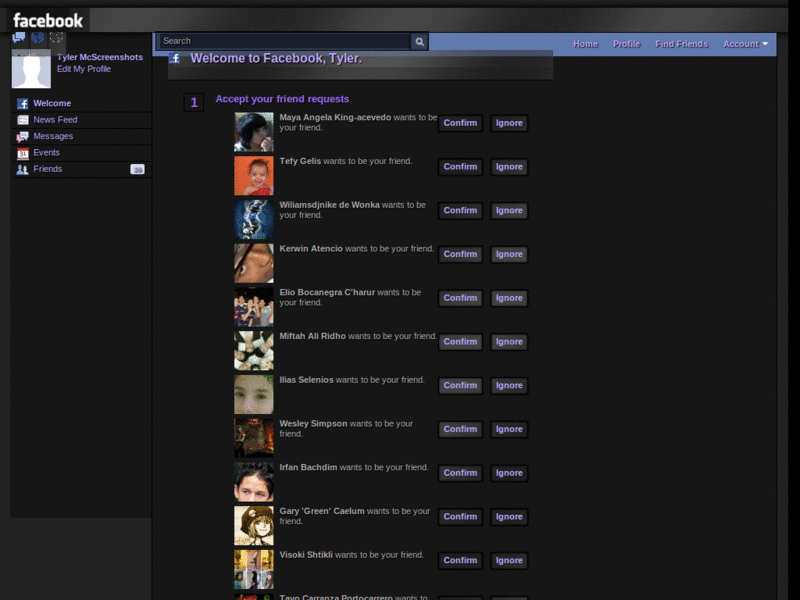Click the Friends count badge
Screen dimensions: 800x600
pyautogui.click(x=137, y=169)
